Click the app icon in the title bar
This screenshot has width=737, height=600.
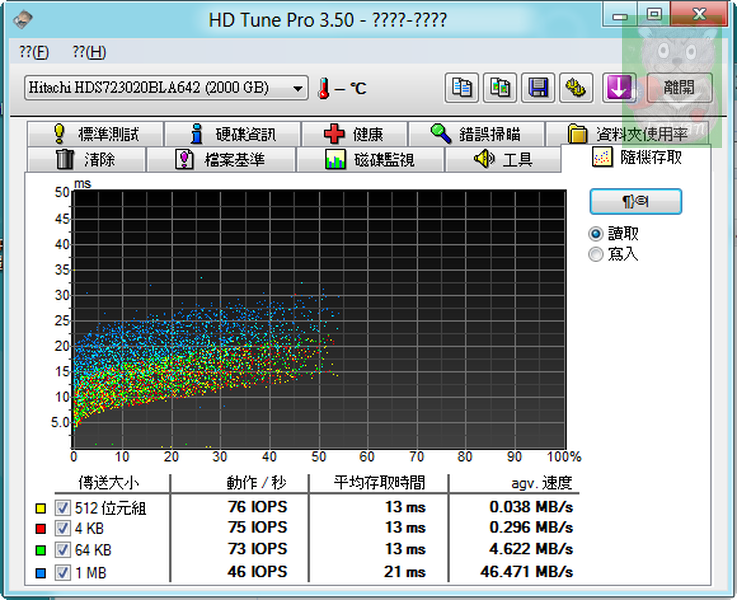click(x=23, y=19)
